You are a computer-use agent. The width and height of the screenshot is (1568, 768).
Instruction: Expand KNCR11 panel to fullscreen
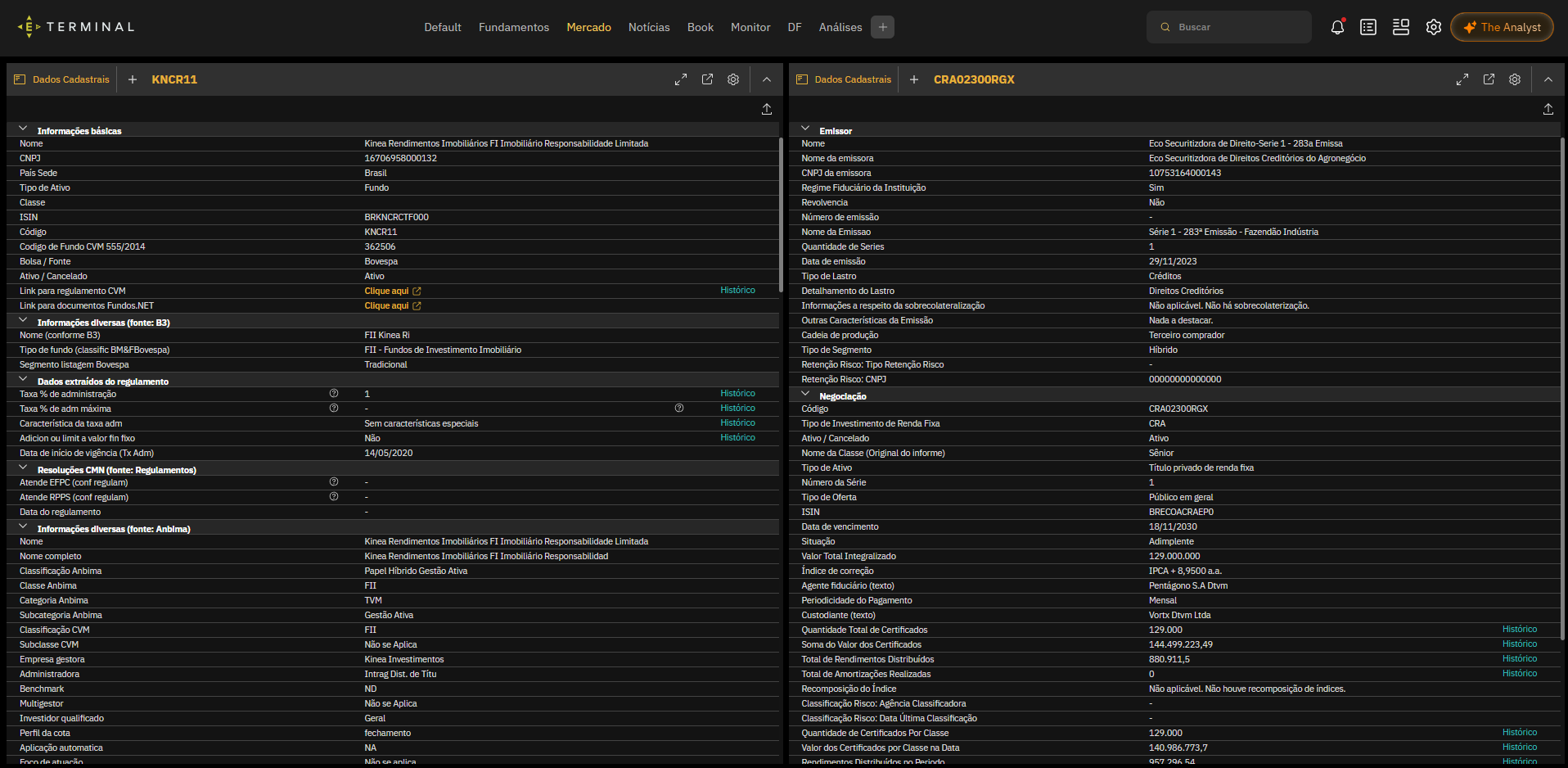coord(681,79)
